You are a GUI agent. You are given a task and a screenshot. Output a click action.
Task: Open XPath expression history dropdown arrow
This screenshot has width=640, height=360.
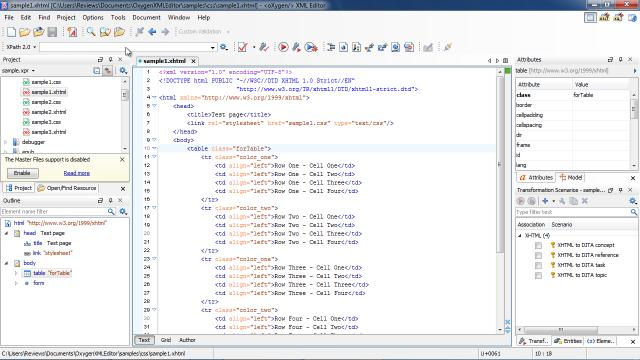tap(212, 47)
